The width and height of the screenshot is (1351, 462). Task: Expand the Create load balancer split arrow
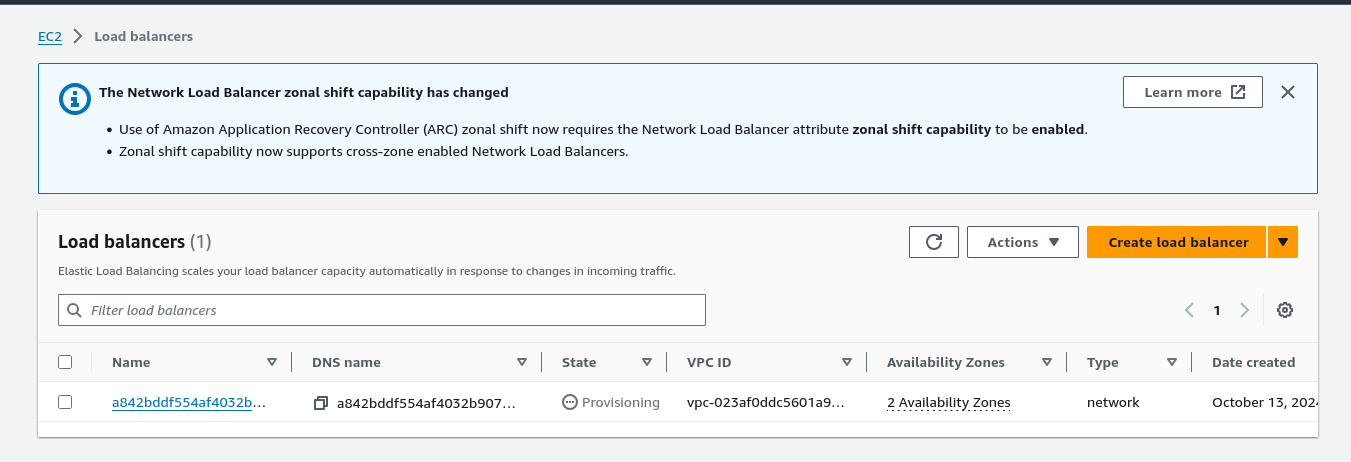tap(1283, 242)
